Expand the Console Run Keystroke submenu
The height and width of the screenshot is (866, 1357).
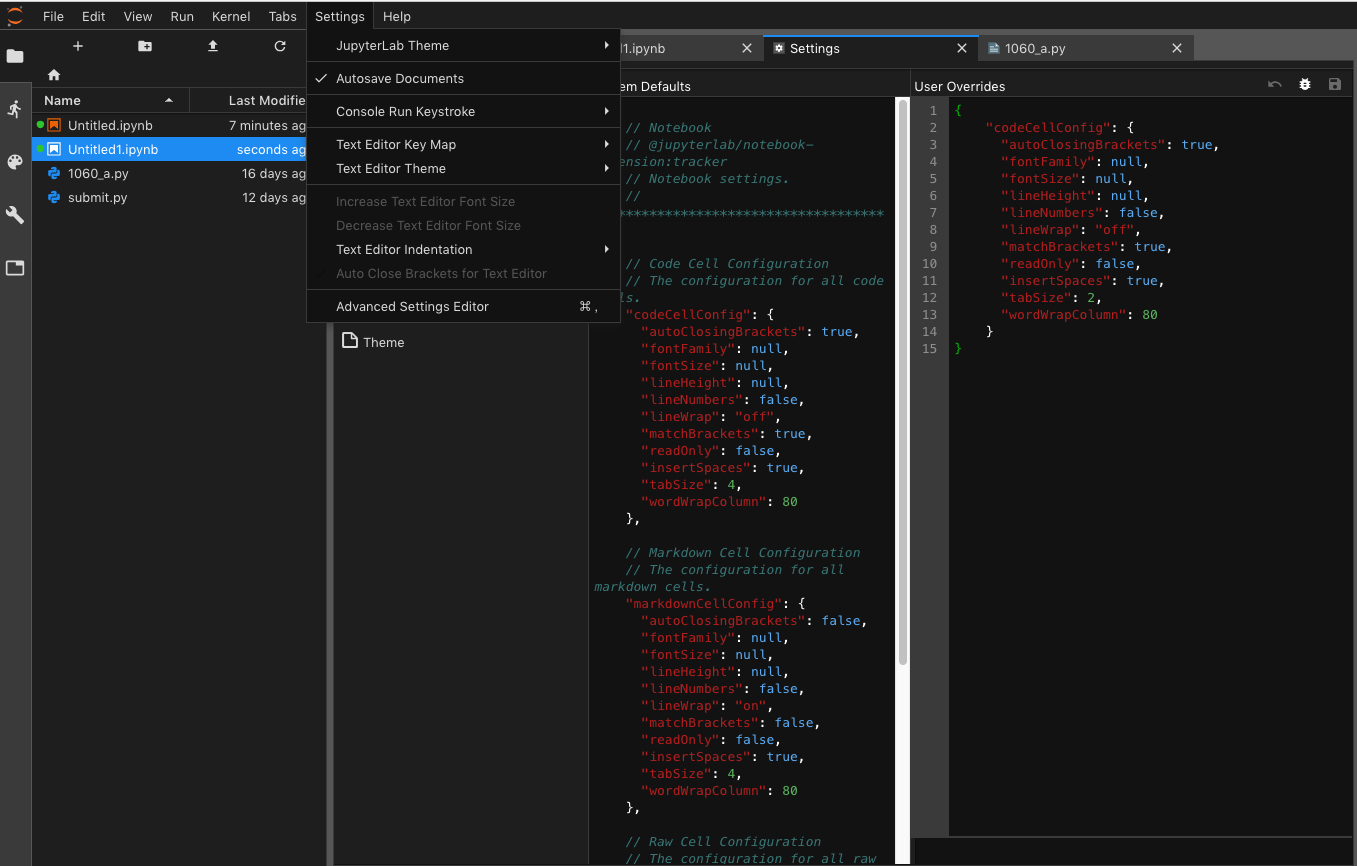tap(464, 111)
